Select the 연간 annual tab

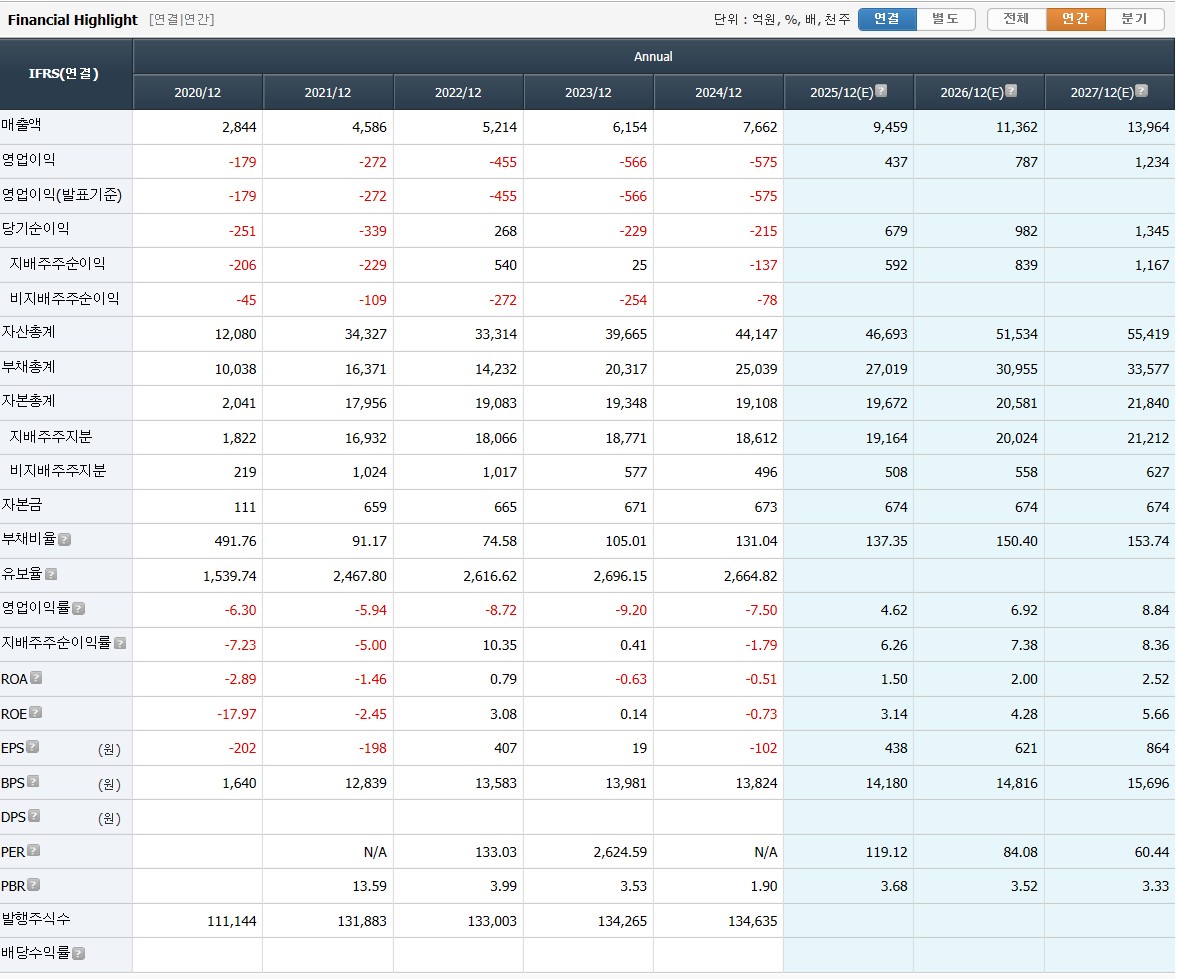(1076, 19)
